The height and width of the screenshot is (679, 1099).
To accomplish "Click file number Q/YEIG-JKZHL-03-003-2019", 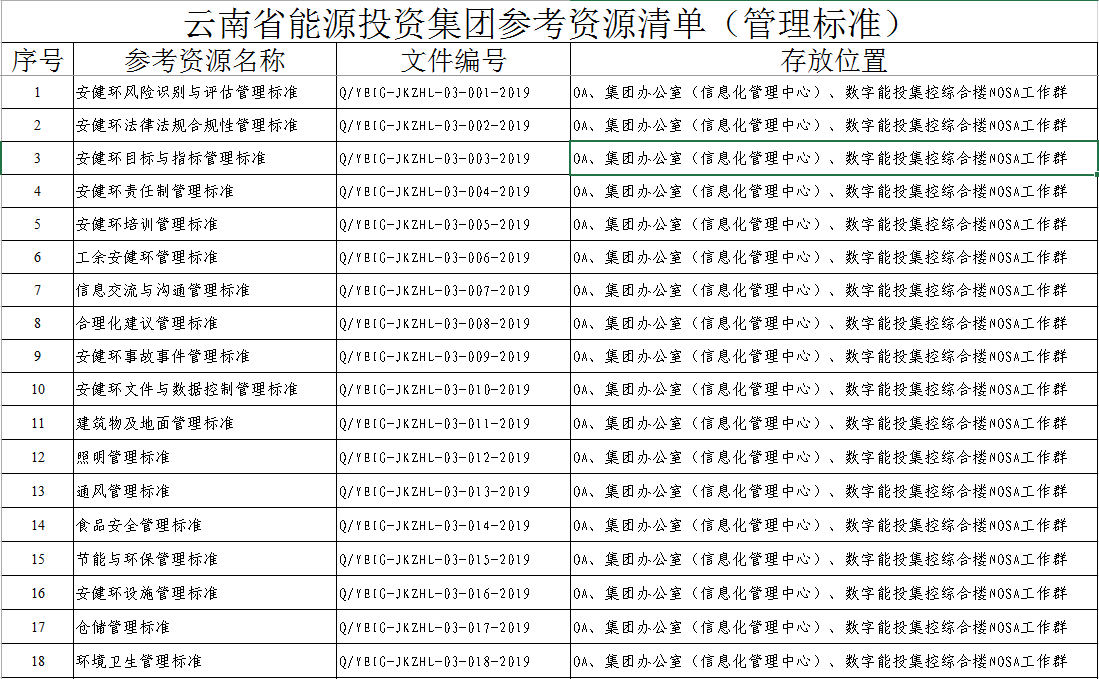I will 435,159.
